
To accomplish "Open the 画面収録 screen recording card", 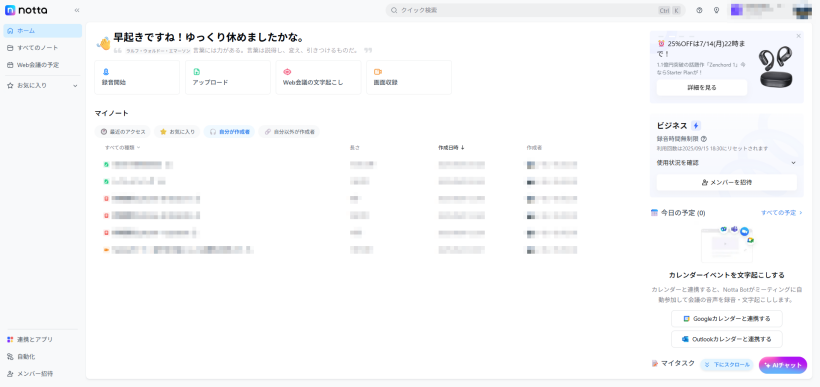I will (x=409, y=77).
